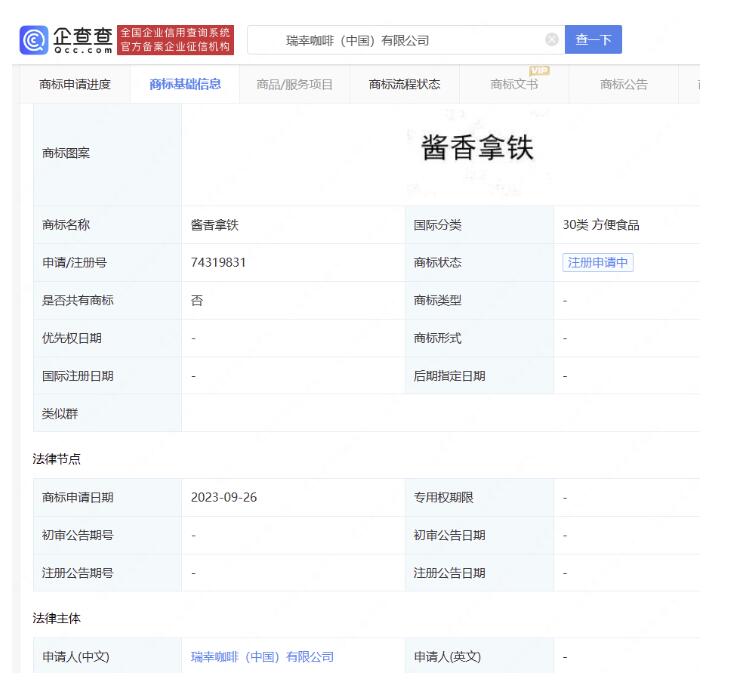Open the 商品/服务项目 tab
Viewport: 734px width, 697px height.
coord(294,84)
